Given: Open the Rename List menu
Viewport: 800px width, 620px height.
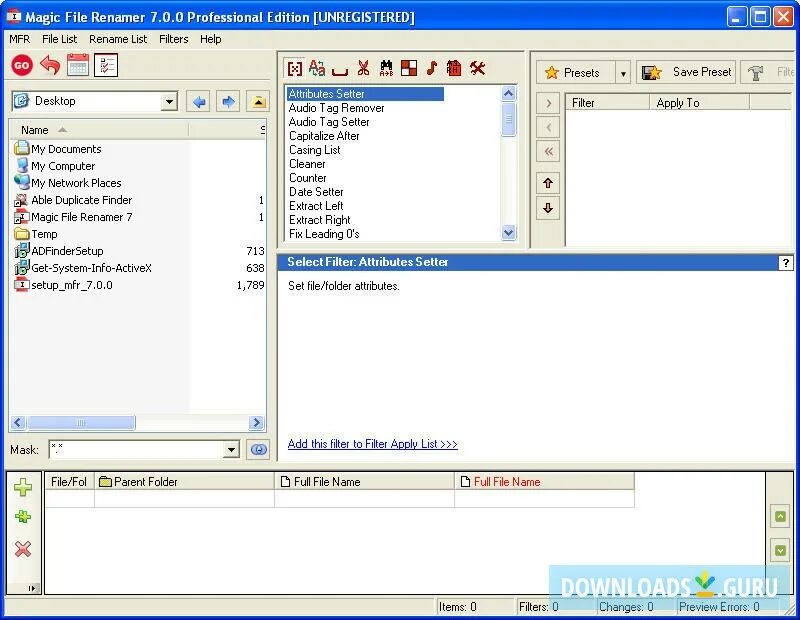Looking at the screenshot, I should 118,39.
